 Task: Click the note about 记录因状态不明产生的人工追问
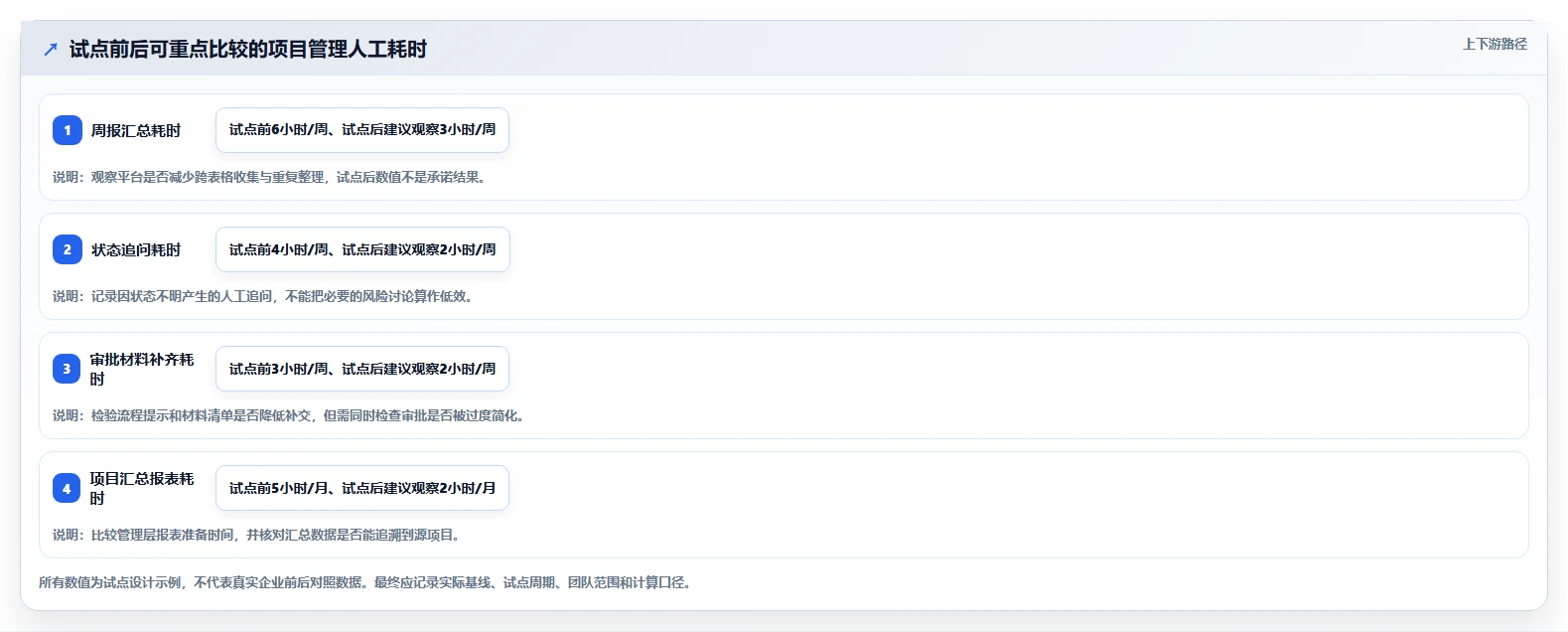coord(263,296)
